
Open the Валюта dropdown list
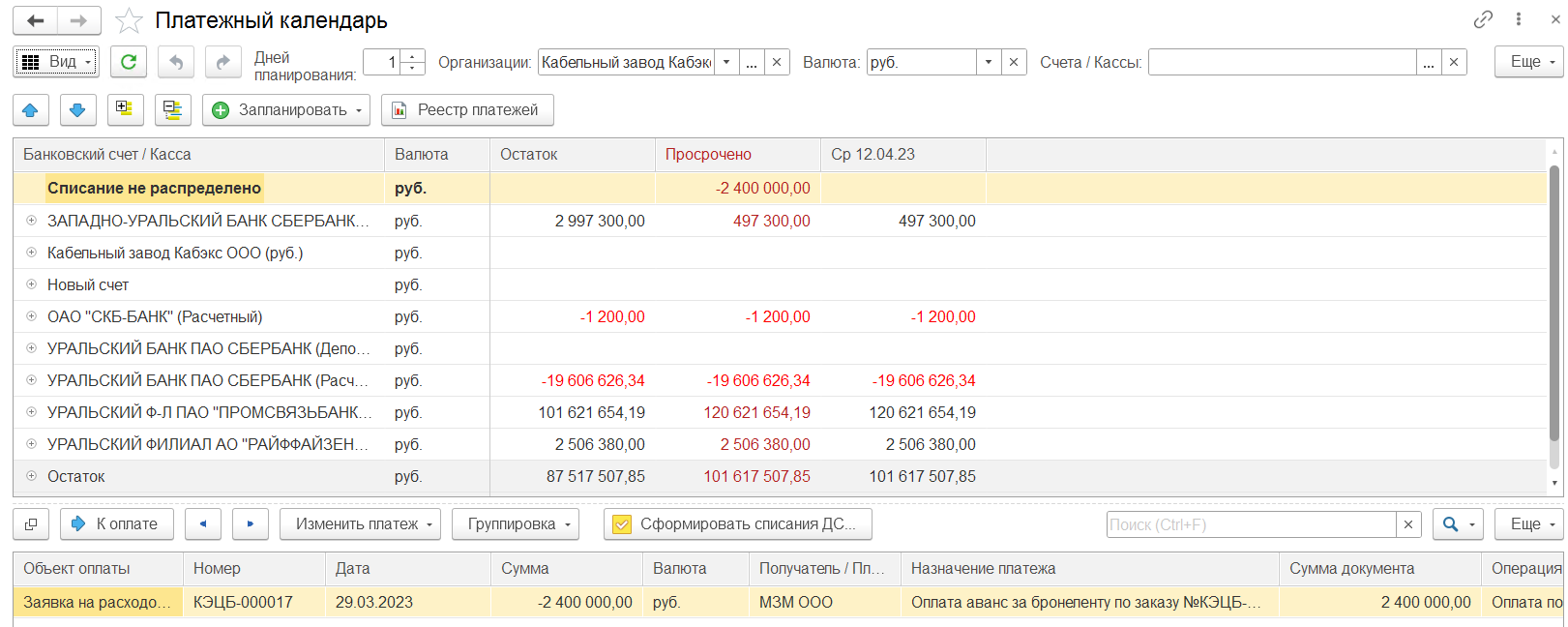(x=989, y=62)
